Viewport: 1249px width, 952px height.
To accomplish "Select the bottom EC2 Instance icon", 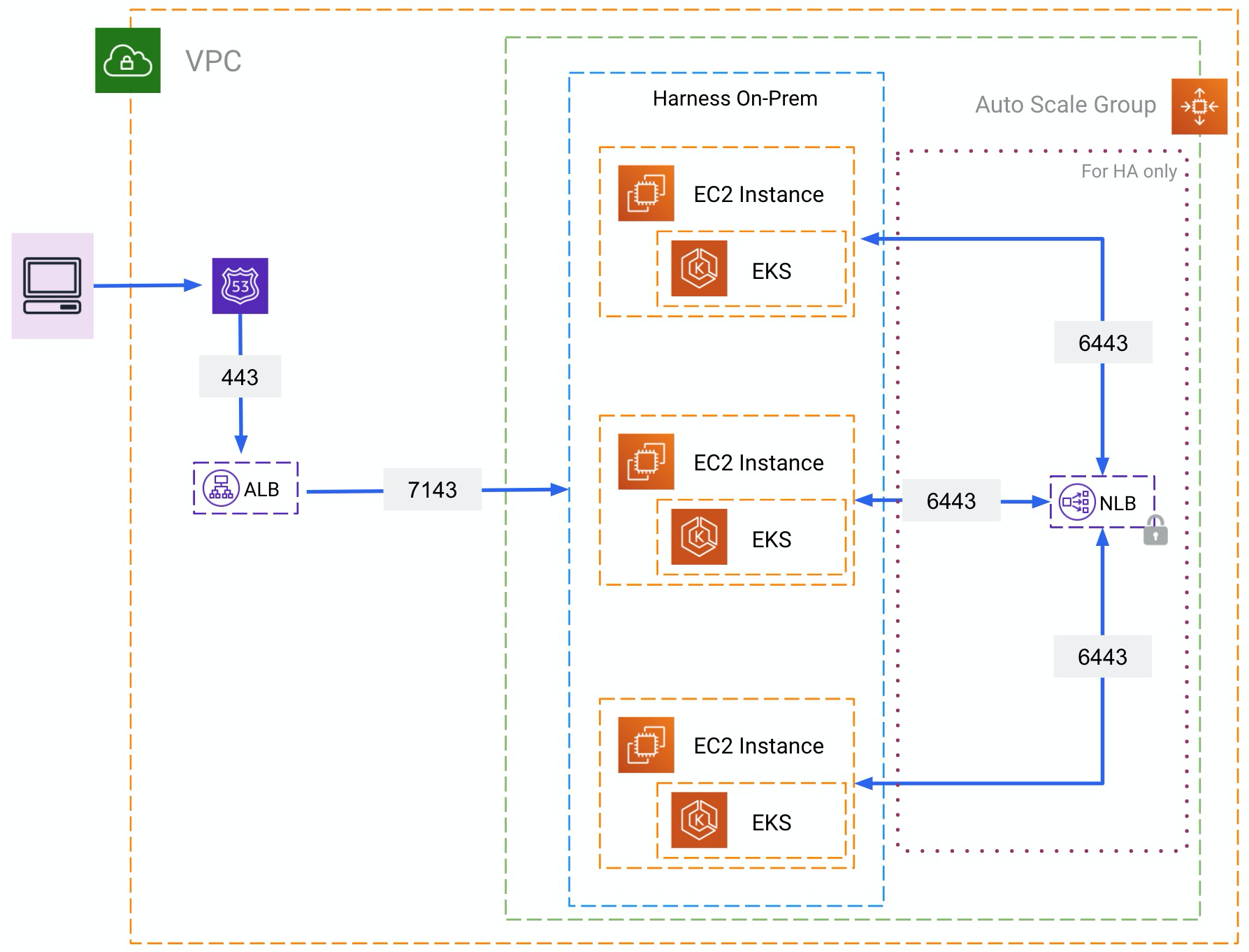I will [x=646, y=744].
